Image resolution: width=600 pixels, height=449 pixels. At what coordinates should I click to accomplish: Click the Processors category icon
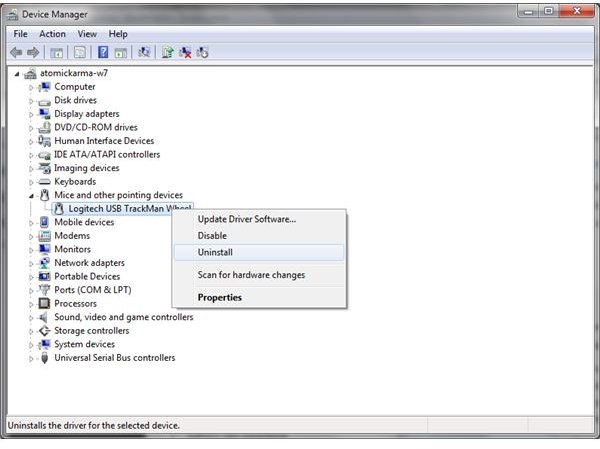(x=44, y=304)
